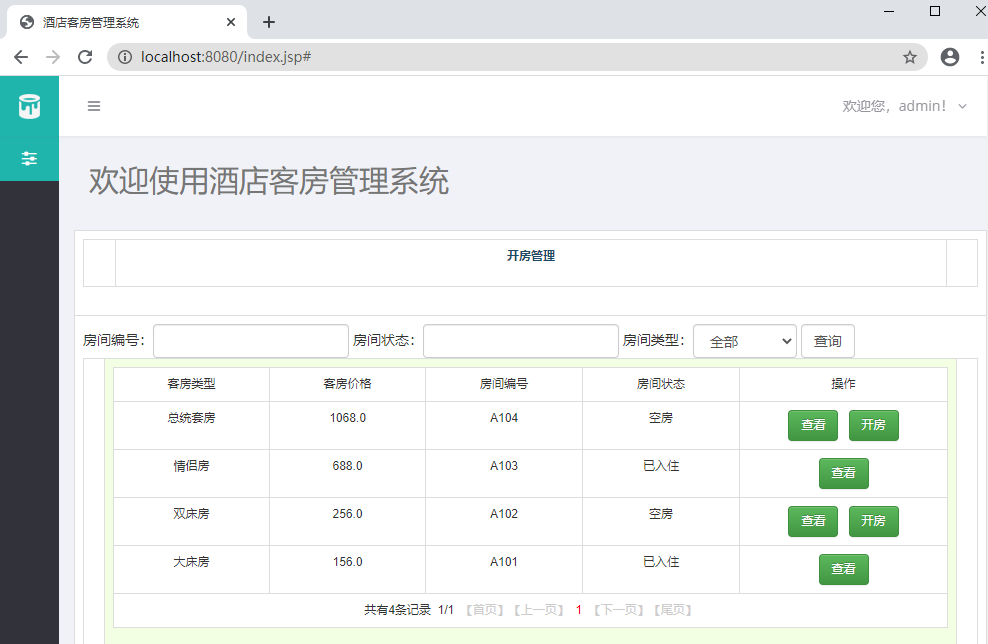
Task: Bookmark this page with the star icon
Action: [910, 57]
